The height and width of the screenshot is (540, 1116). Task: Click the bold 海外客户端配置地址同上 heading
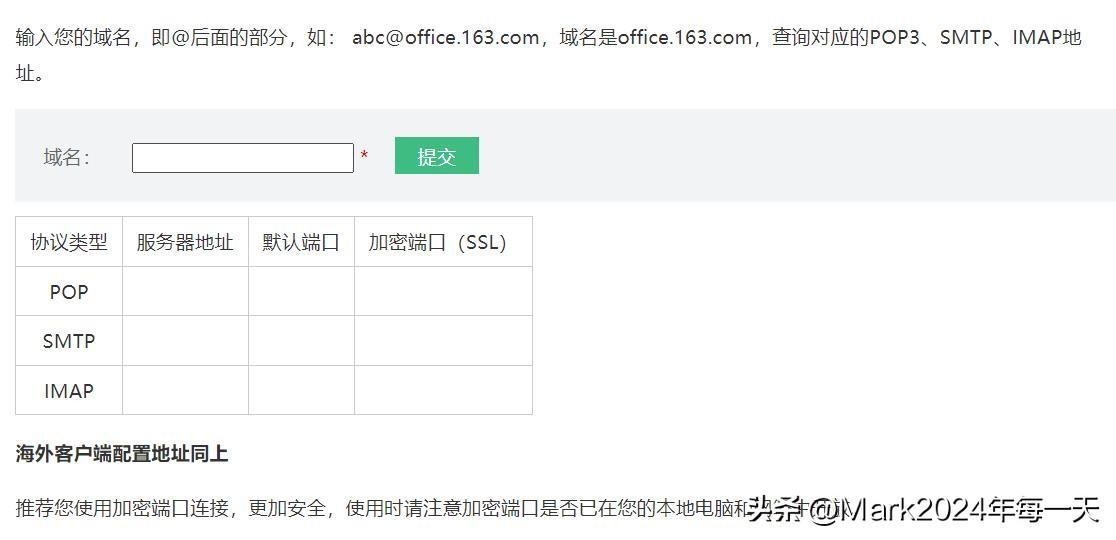click(x=122, y=454)
